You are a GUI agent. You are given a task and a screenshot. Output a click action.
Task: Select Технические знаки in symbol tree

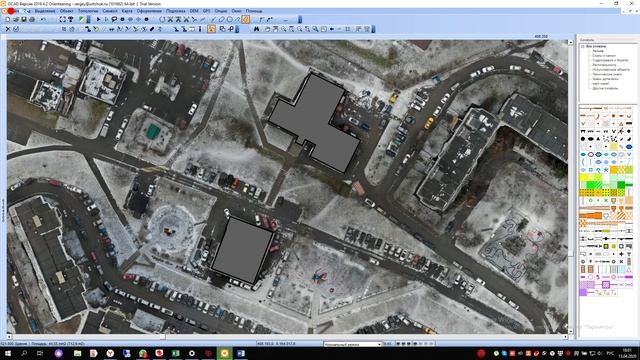(x=607, y=74)
